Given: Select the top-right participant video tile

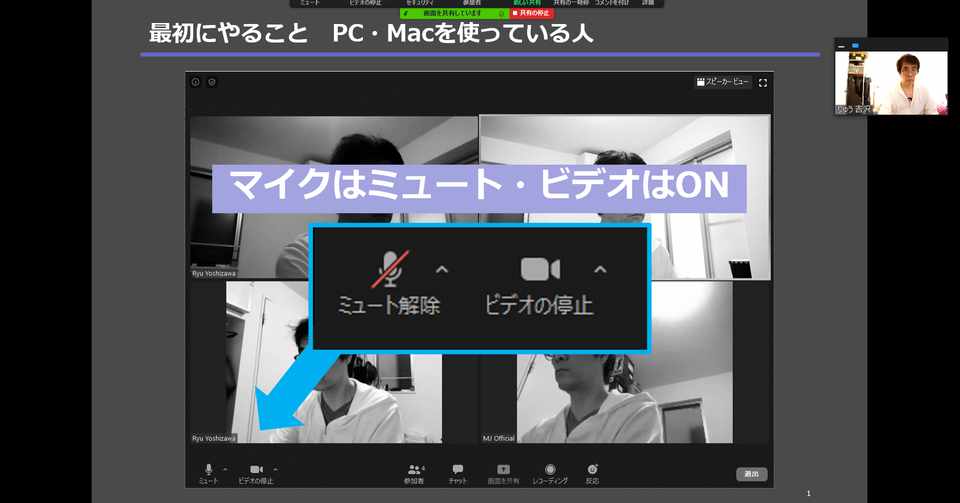Looking at the screenshot, I should 625,198.
